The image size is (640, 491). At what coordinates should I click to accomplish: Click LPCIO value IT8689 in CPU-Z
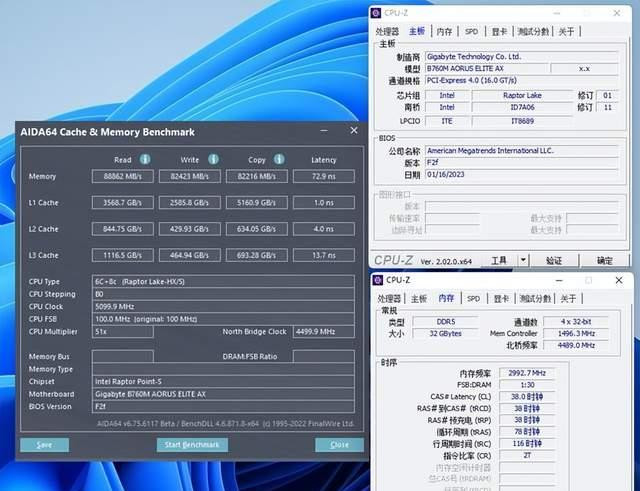pos(522,121)
